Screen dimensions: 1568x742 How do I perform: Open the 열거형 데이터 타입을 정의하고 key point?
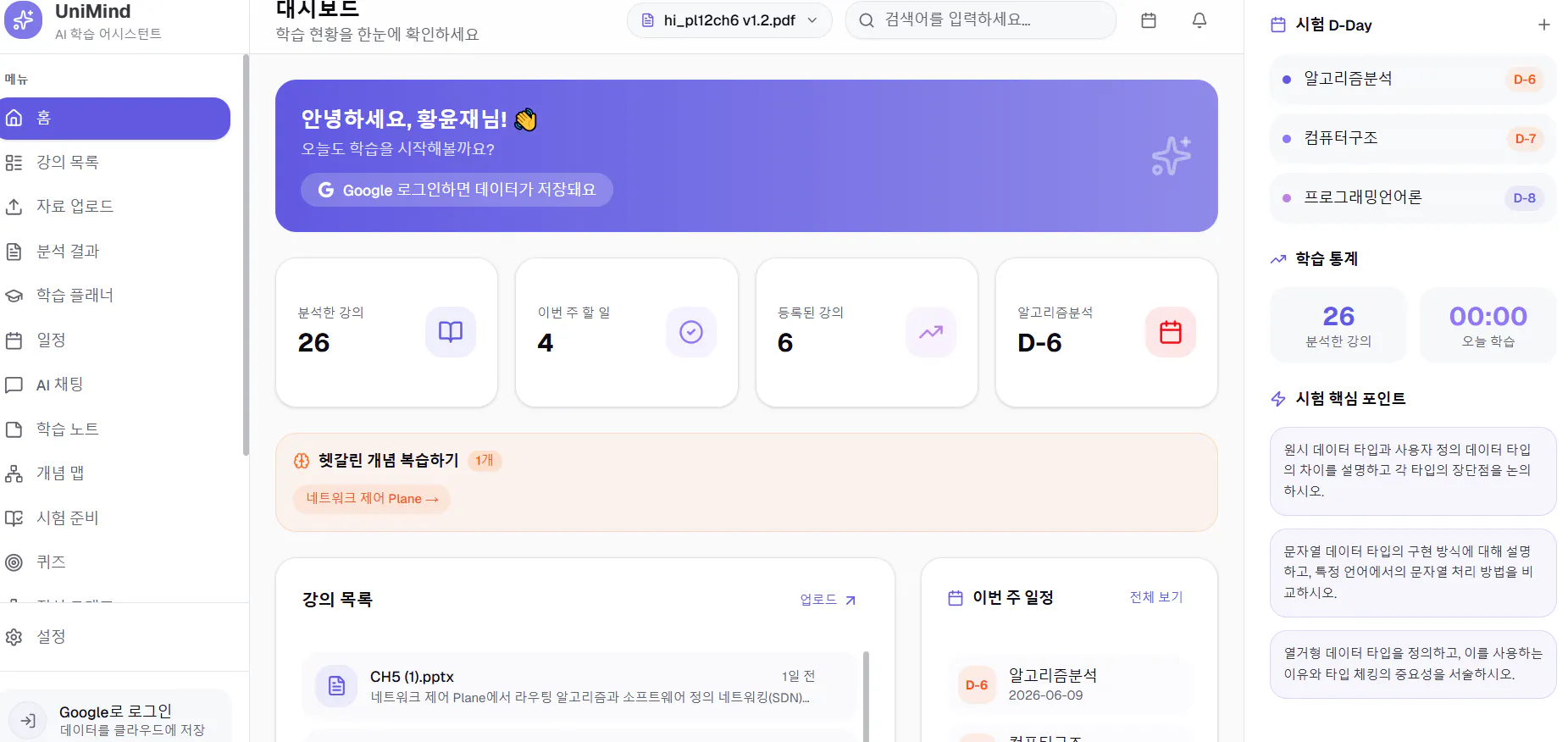(x=1413, y=664)
